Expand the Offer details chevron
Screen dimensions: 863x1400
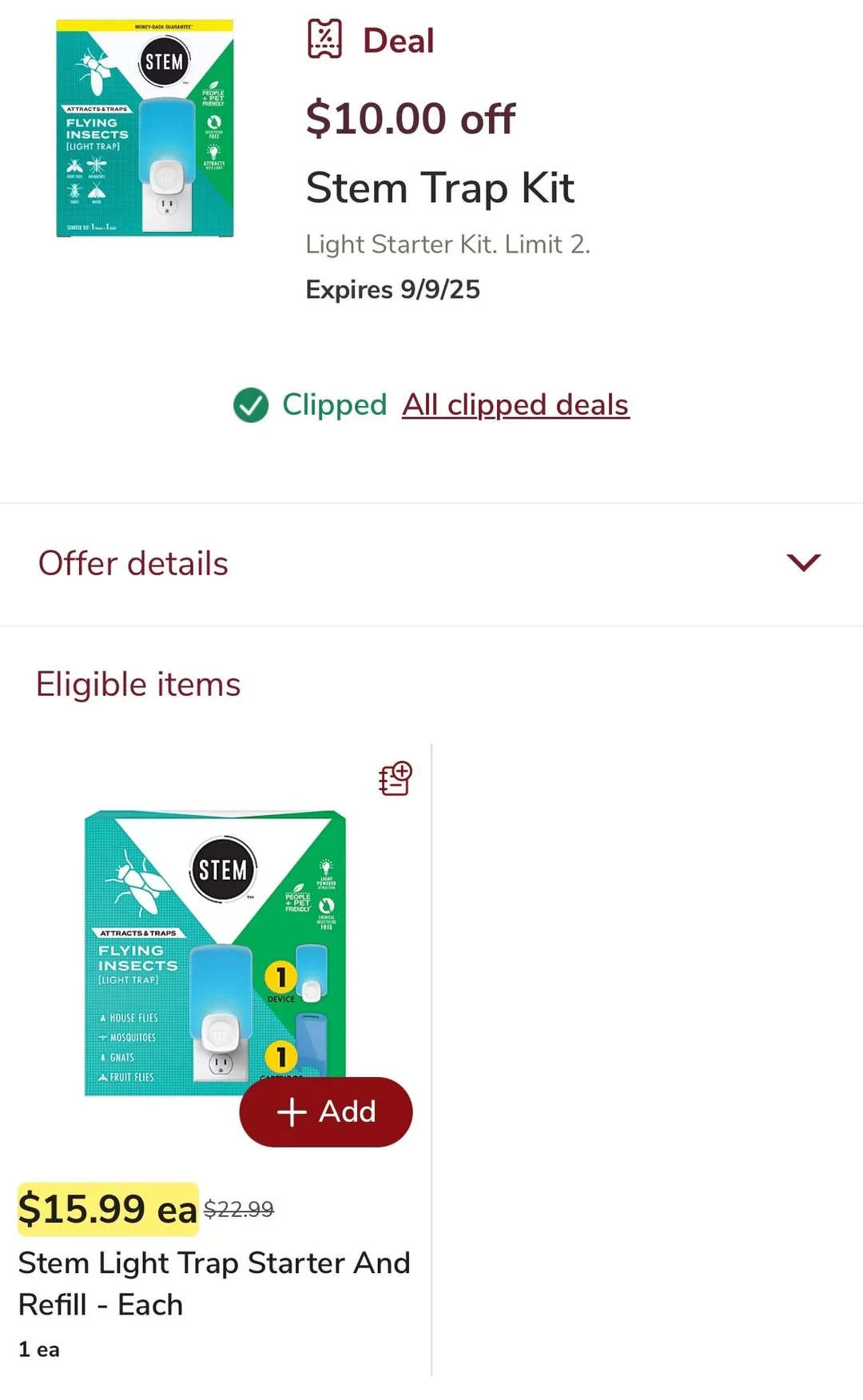803,563
